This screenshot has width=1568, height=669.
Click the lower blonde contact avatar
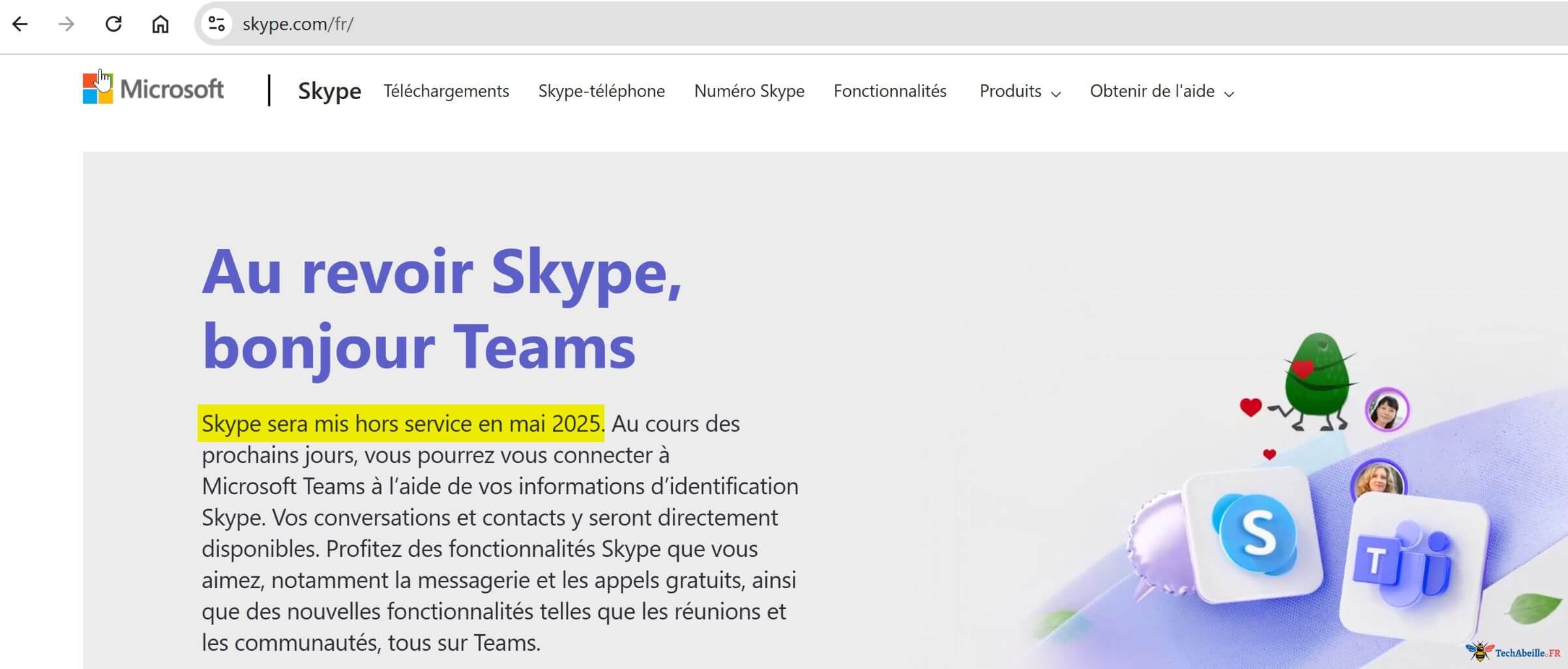tap(1378, 481)
